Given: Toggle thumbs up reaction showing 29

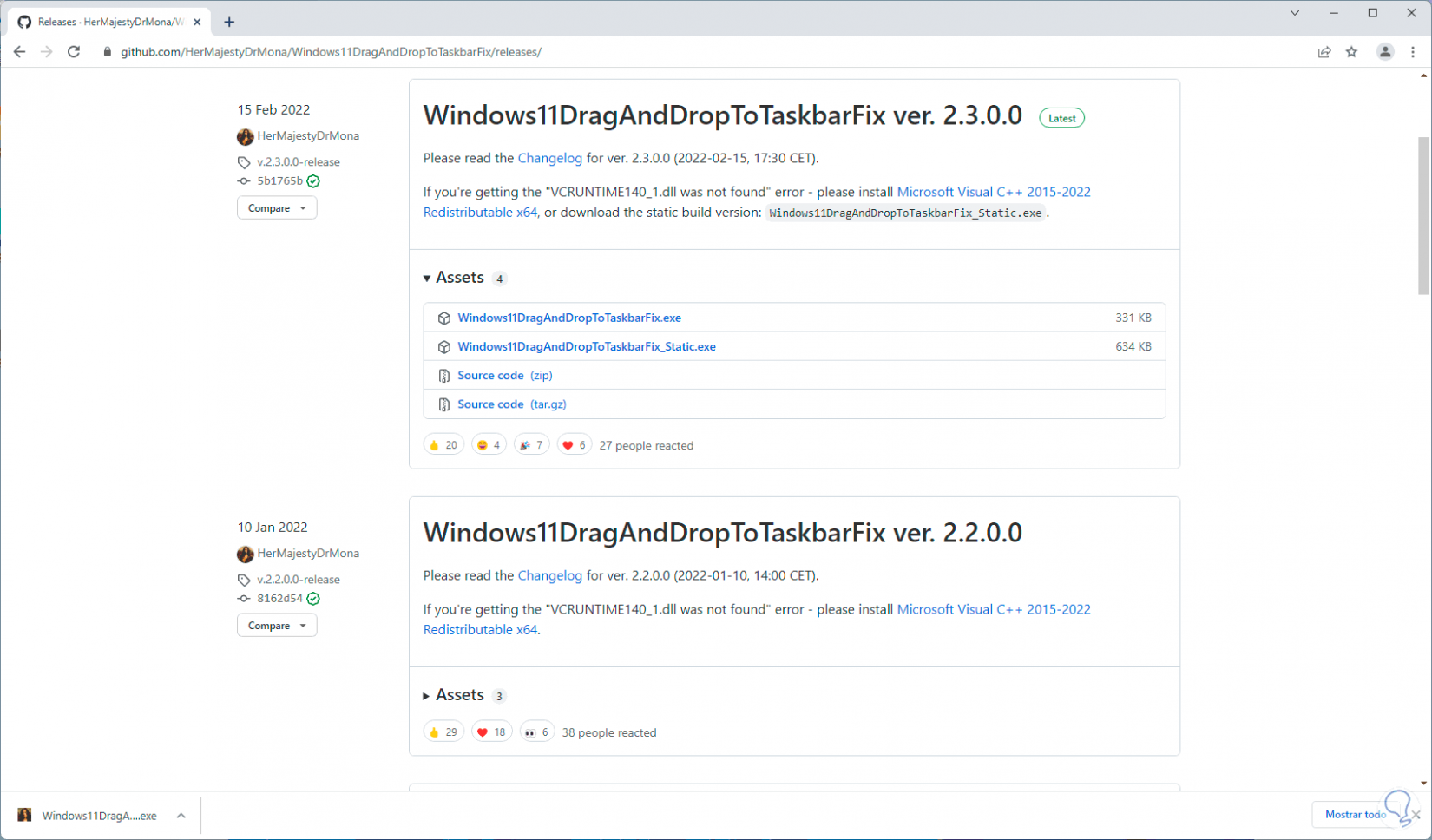Looking at the screenshot, I should coord(443,732).
